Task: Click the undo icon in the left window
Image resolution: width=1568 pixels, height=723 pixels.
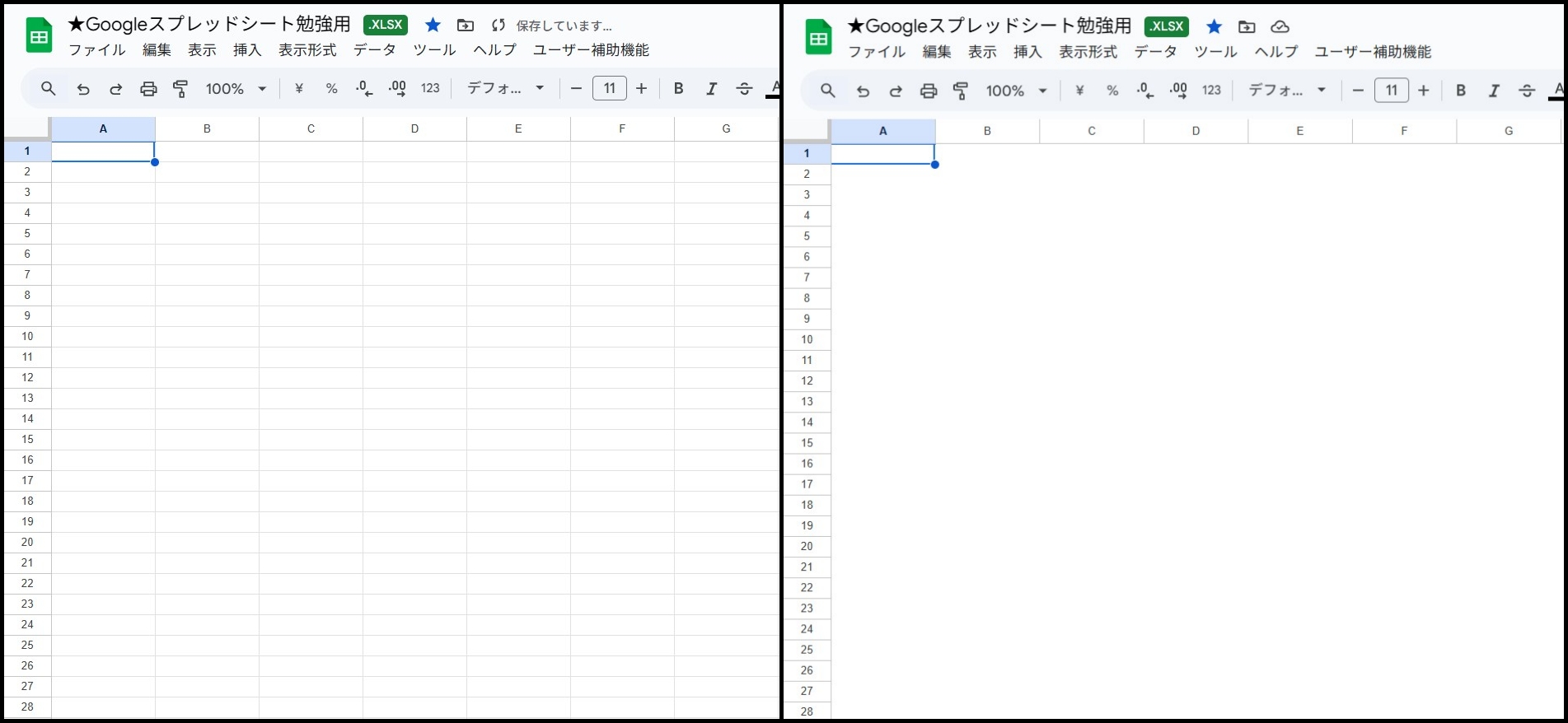Action: pos(83,89)
